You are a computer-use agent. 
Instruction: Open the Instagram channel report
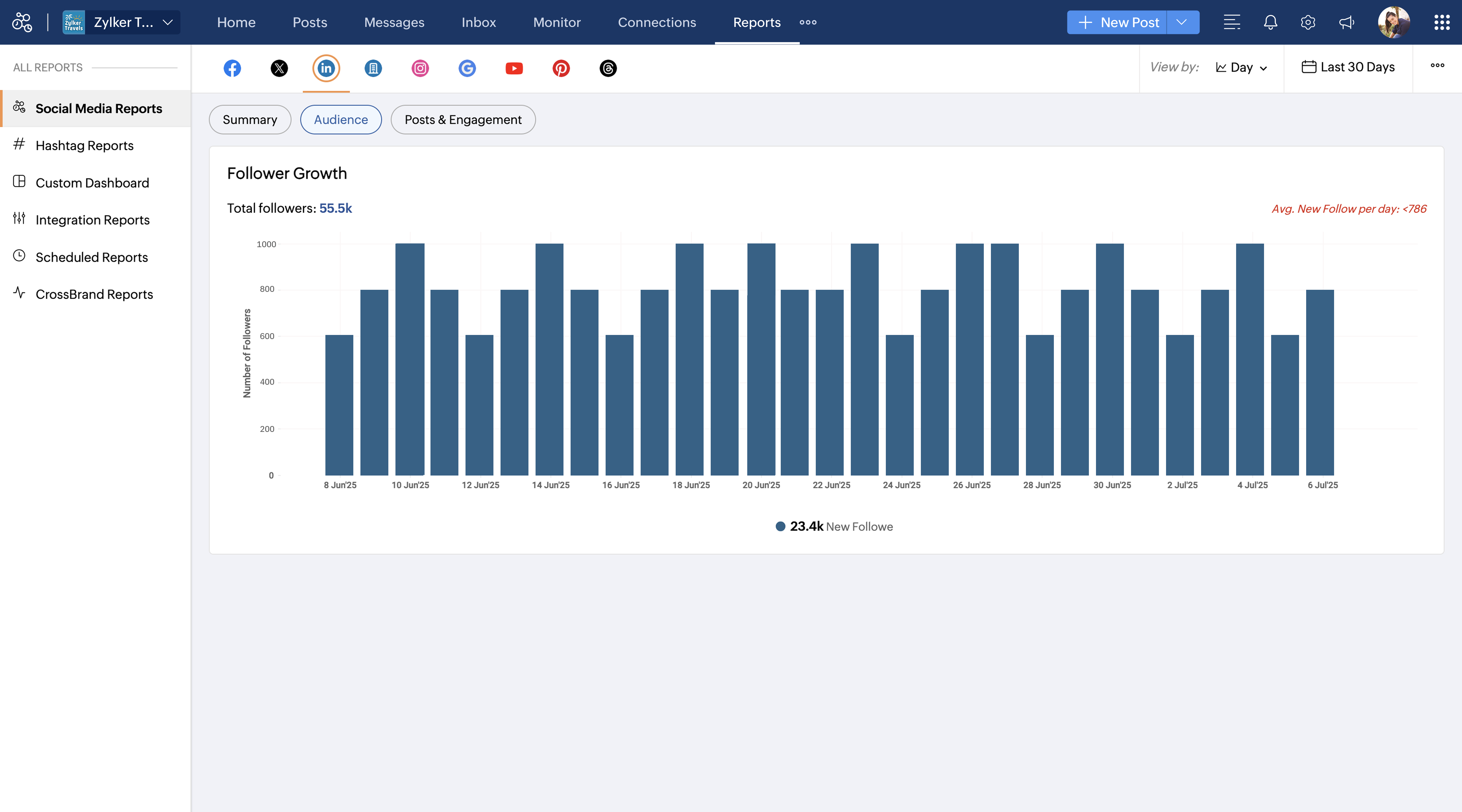click(420, 68)
